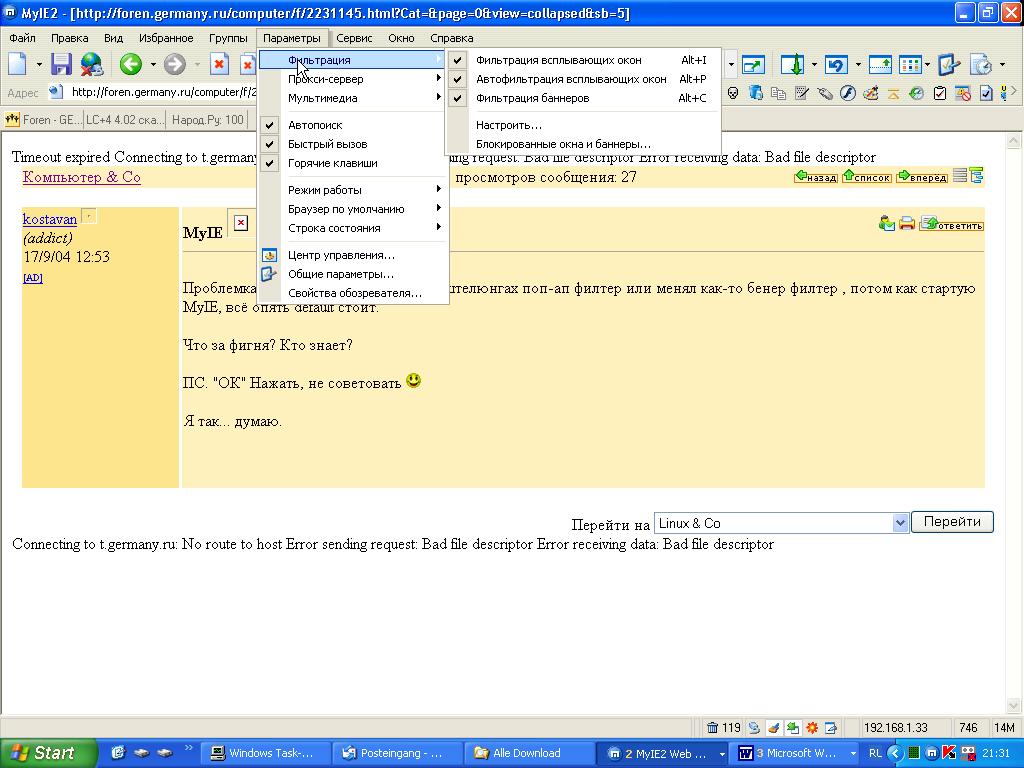Click the Kaspersky red K tray icon
The image size is (1024, 768).
click(x=950, y=753)
